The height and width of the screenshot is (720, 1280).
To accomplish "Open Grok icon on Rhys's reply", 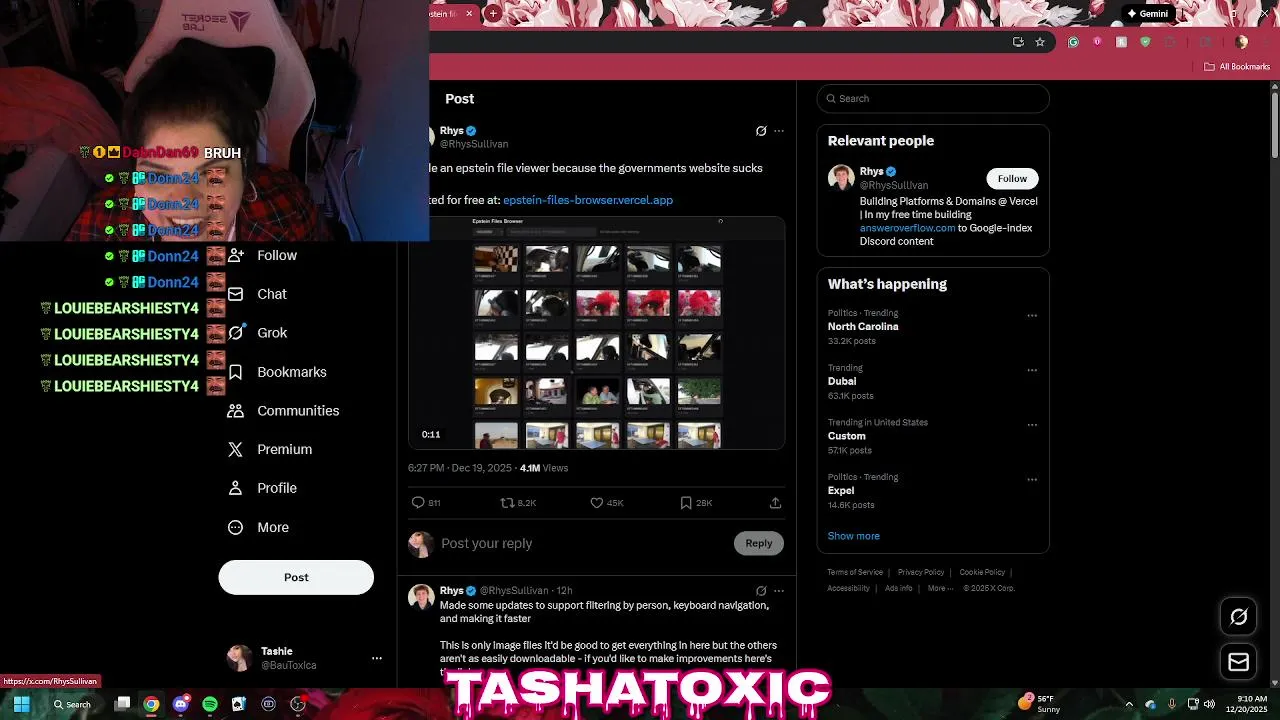I will point(761,591).
